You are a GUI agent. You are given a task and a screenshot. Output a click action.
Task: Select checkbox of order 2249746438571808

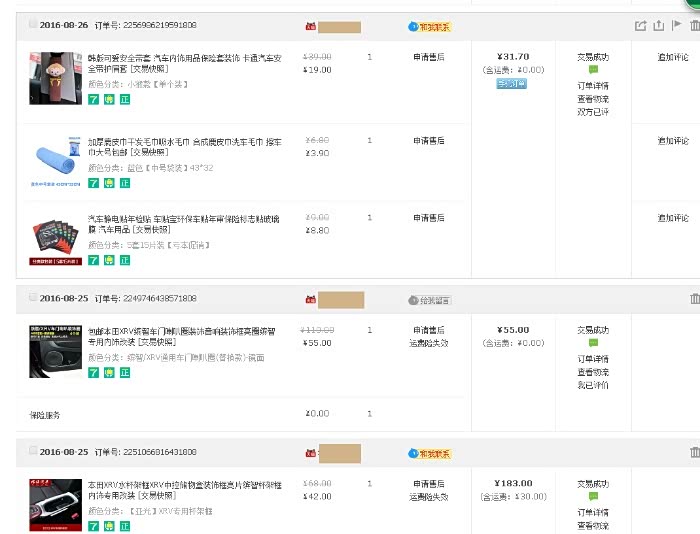tap(33, 298)
